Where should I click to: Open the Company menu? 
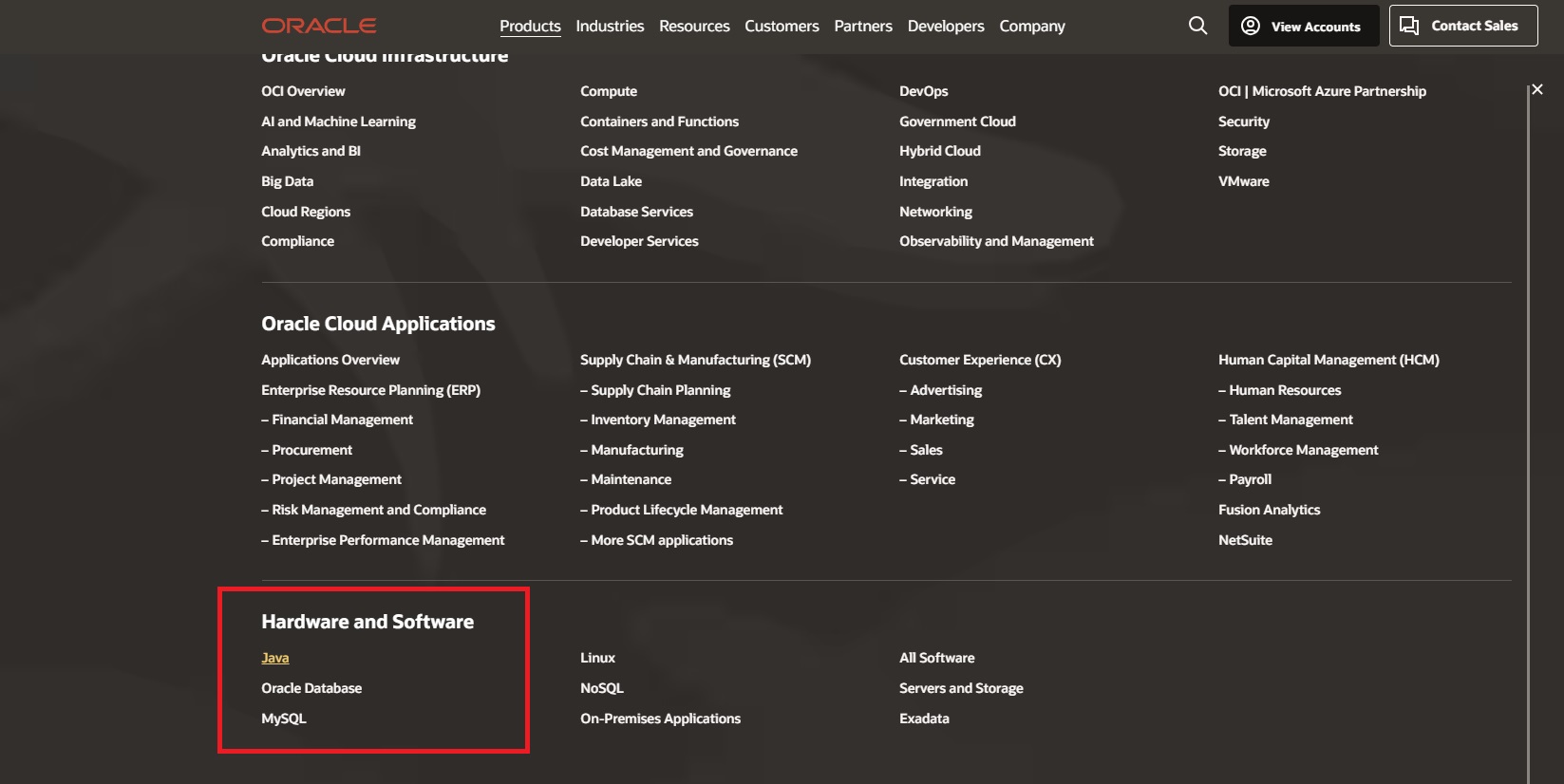click(1032, 26)
